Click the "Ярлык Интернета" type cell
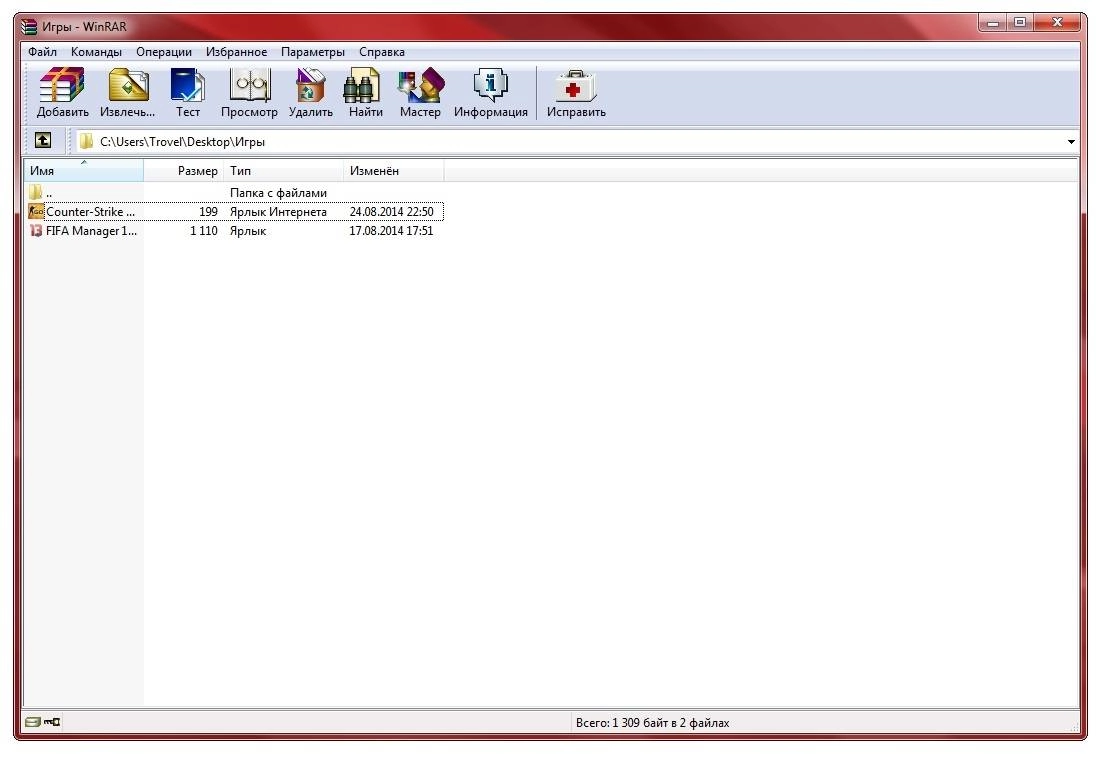Viewport: 1105px width, 760px height. [x=278, y=212]
